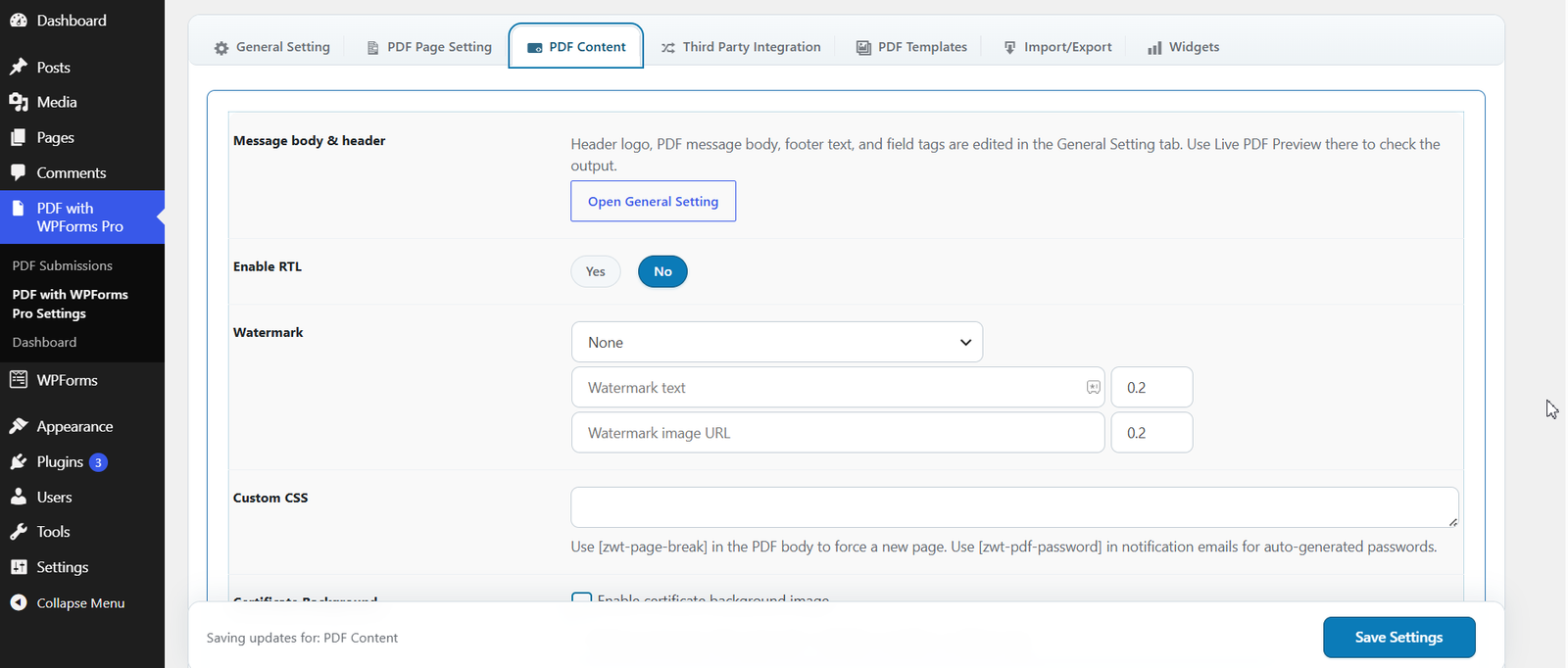Click "Saving updates for: PDF Content" status text
The height and width of the screenshot is (668, 1568).
(x=302, y=638)
